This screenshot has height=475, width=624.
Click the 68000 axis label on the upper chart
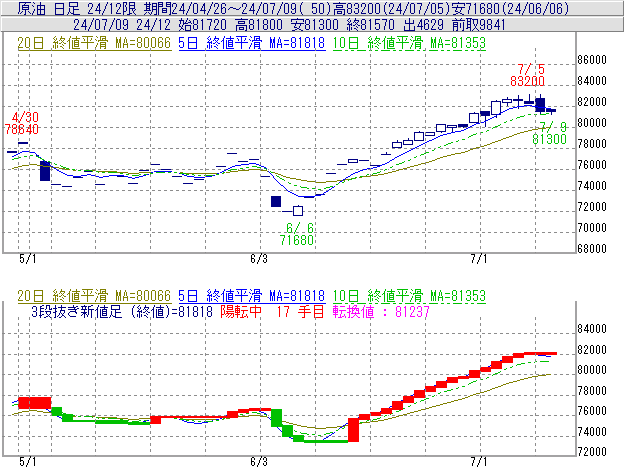(592, 249)
